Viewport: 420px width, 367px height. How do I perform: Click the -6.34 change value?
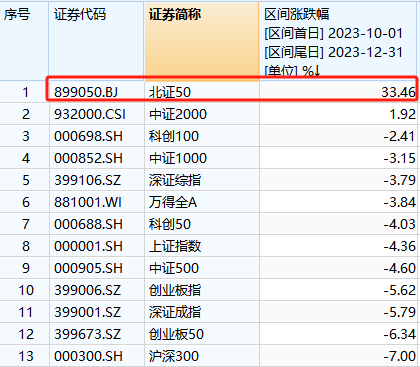399,334
